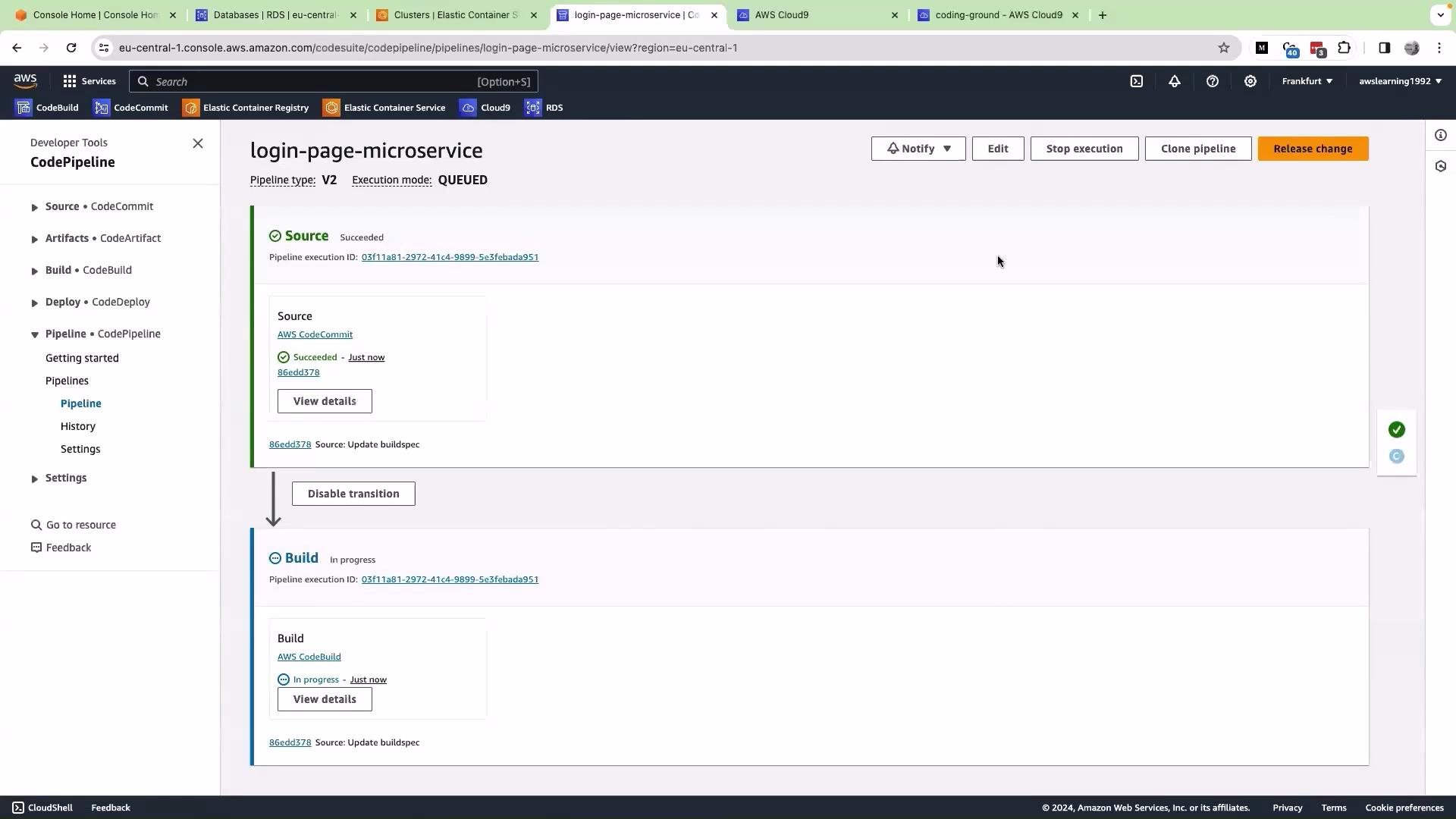Open a new browser tab

(x=1103, y=15)
